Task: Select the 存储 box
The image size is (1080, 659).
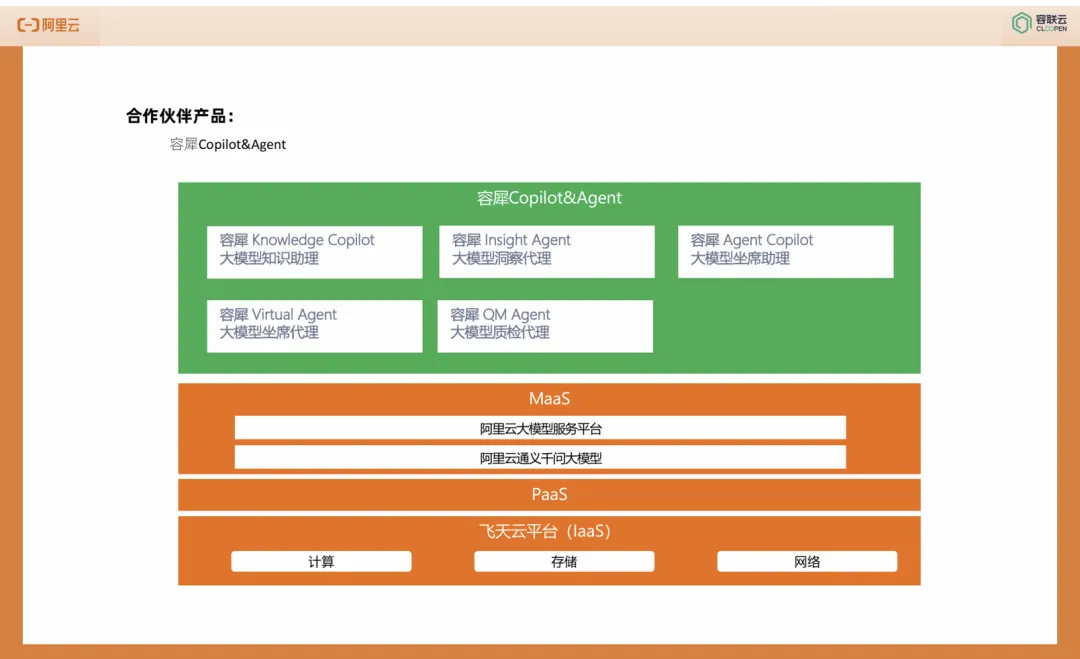Action: (x=564, y=562)
